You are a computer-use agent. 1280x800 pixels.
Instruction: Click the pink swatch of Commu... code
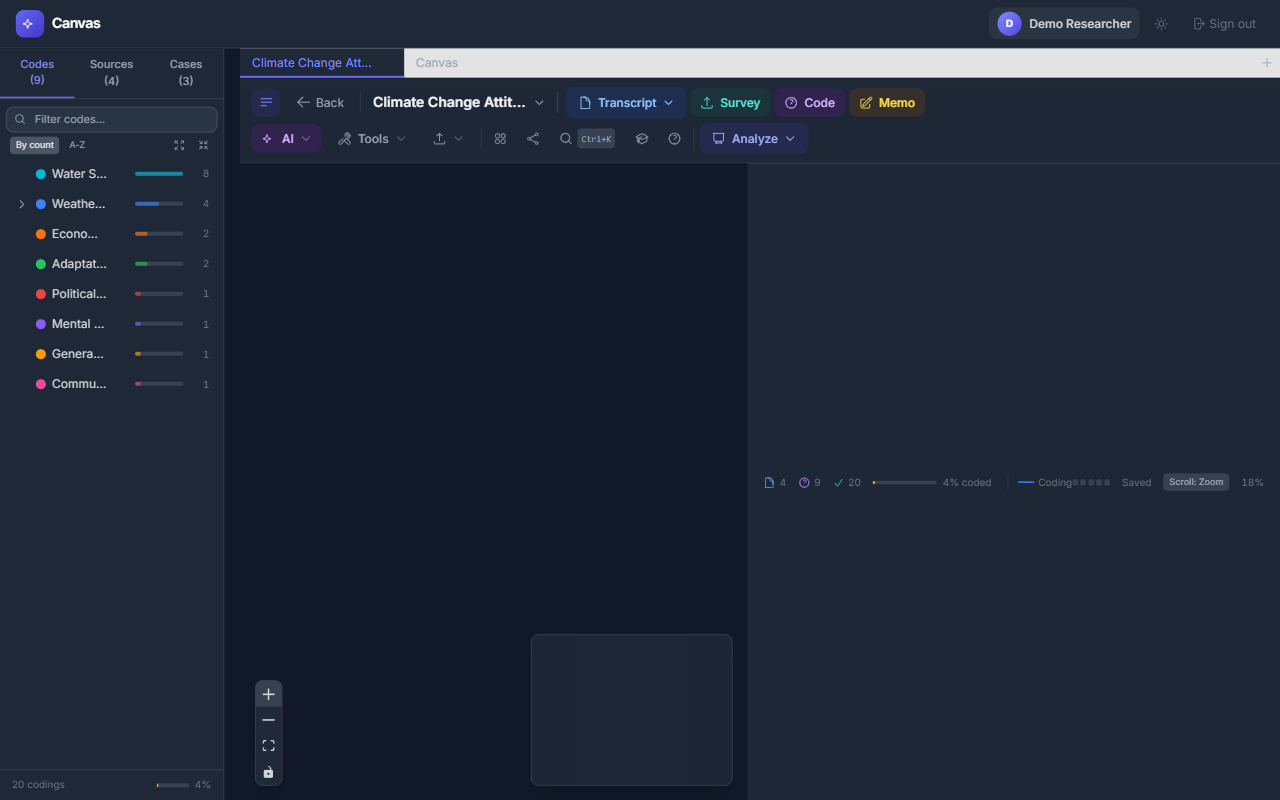(x=41, y=384)
